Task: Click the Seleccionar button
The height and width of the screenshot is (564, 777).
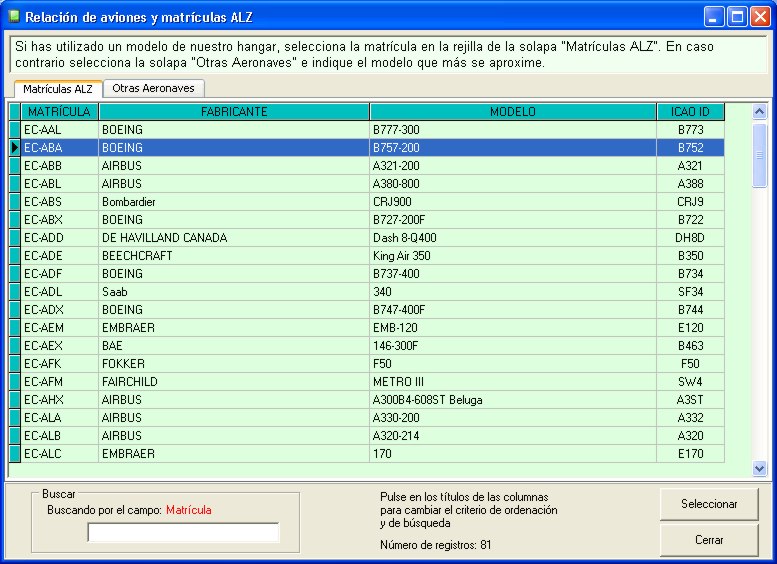Action: coord(709,504)
